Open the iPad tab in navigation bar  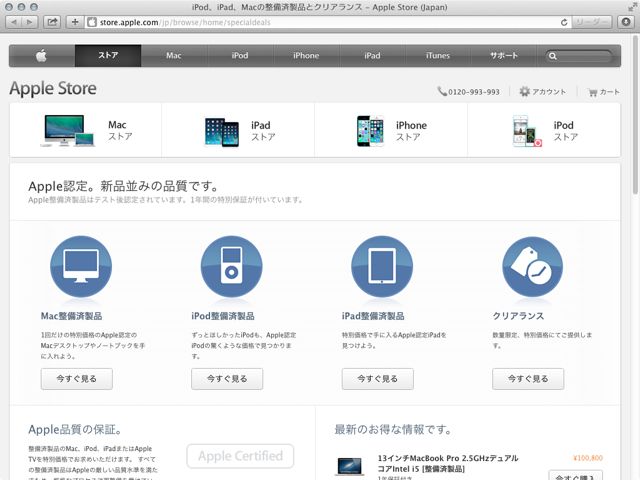[x=372, y=56]
